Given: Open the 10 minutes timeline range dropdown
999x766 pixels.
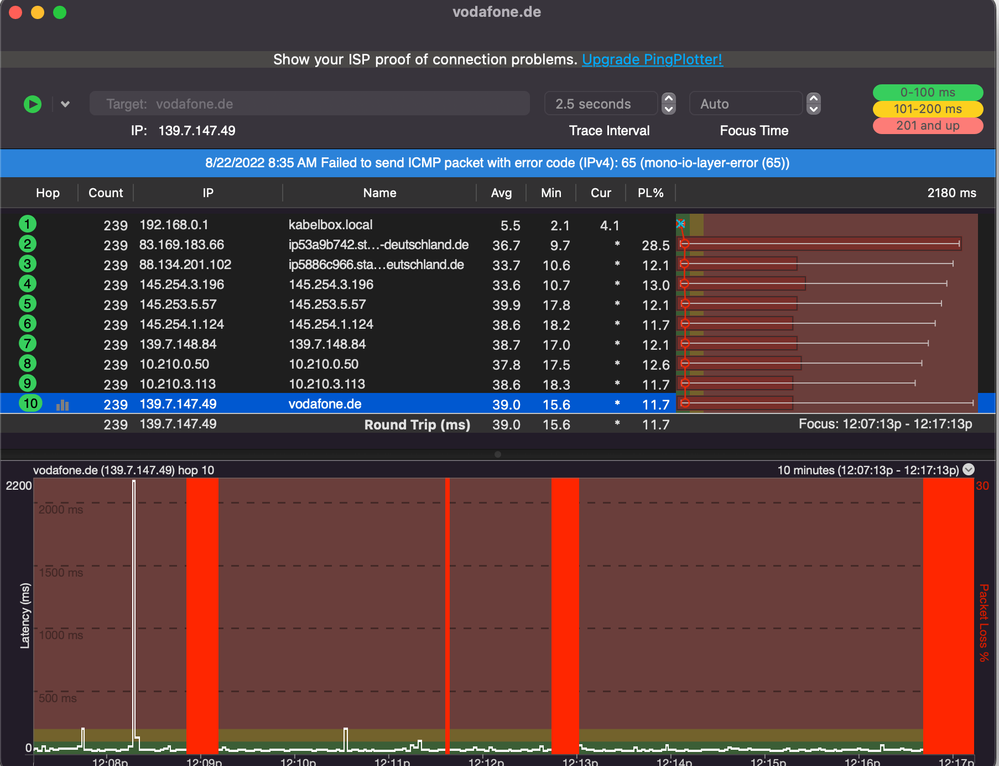Looking at the screenshot, I should pyautogui.click(x=968, y=470).
